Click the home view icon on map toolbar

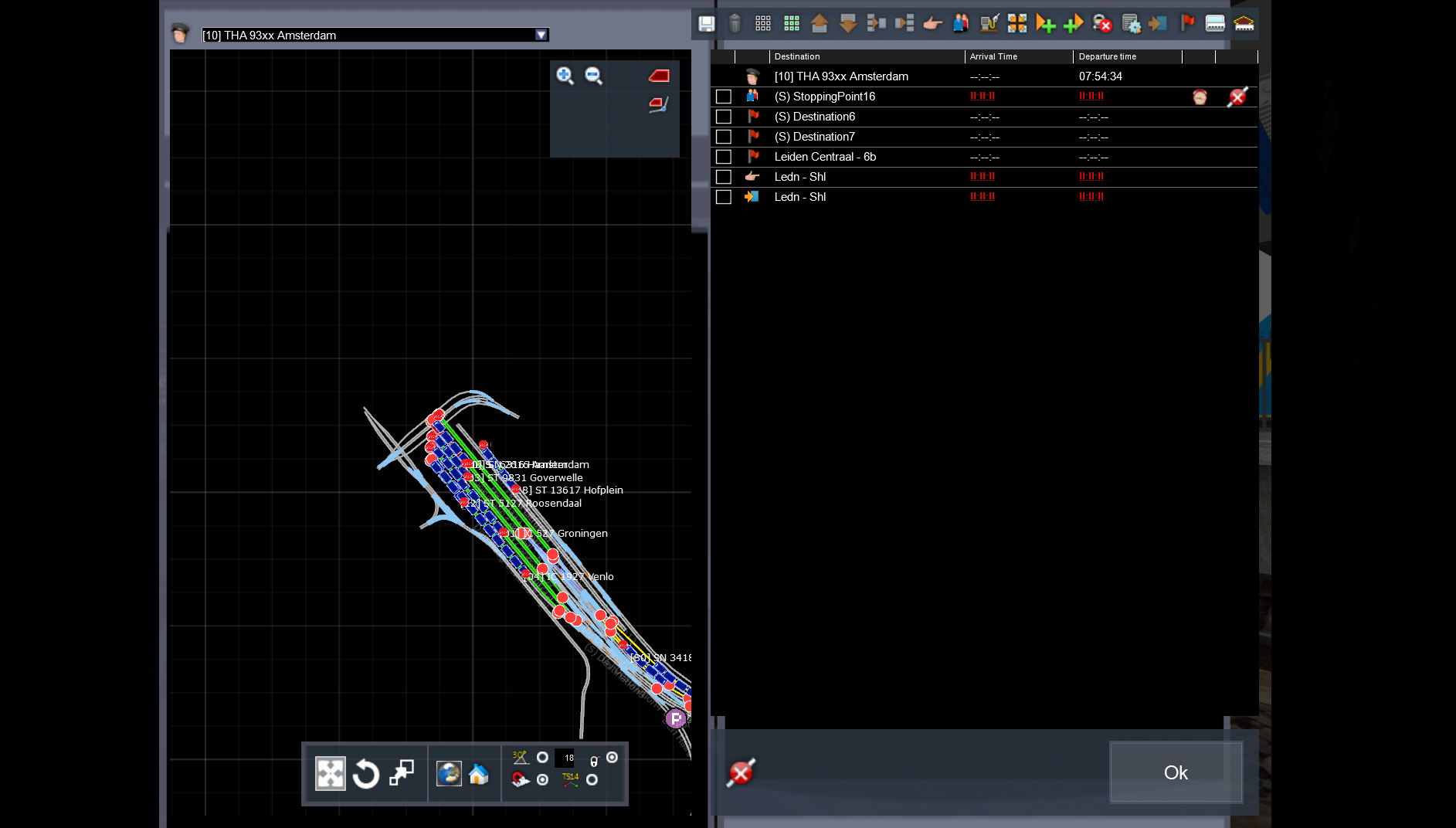pos(479,773)
